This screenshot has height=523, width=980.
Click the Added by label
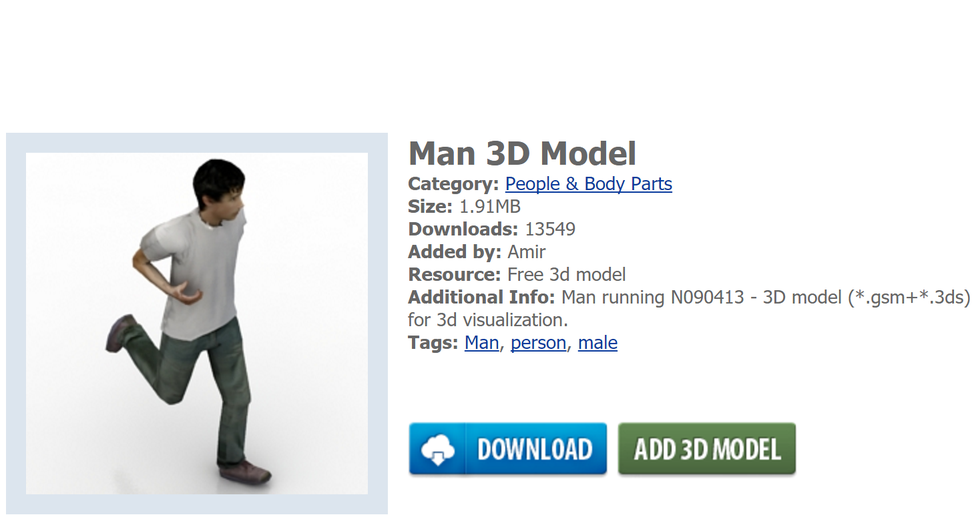click(454, 252)
